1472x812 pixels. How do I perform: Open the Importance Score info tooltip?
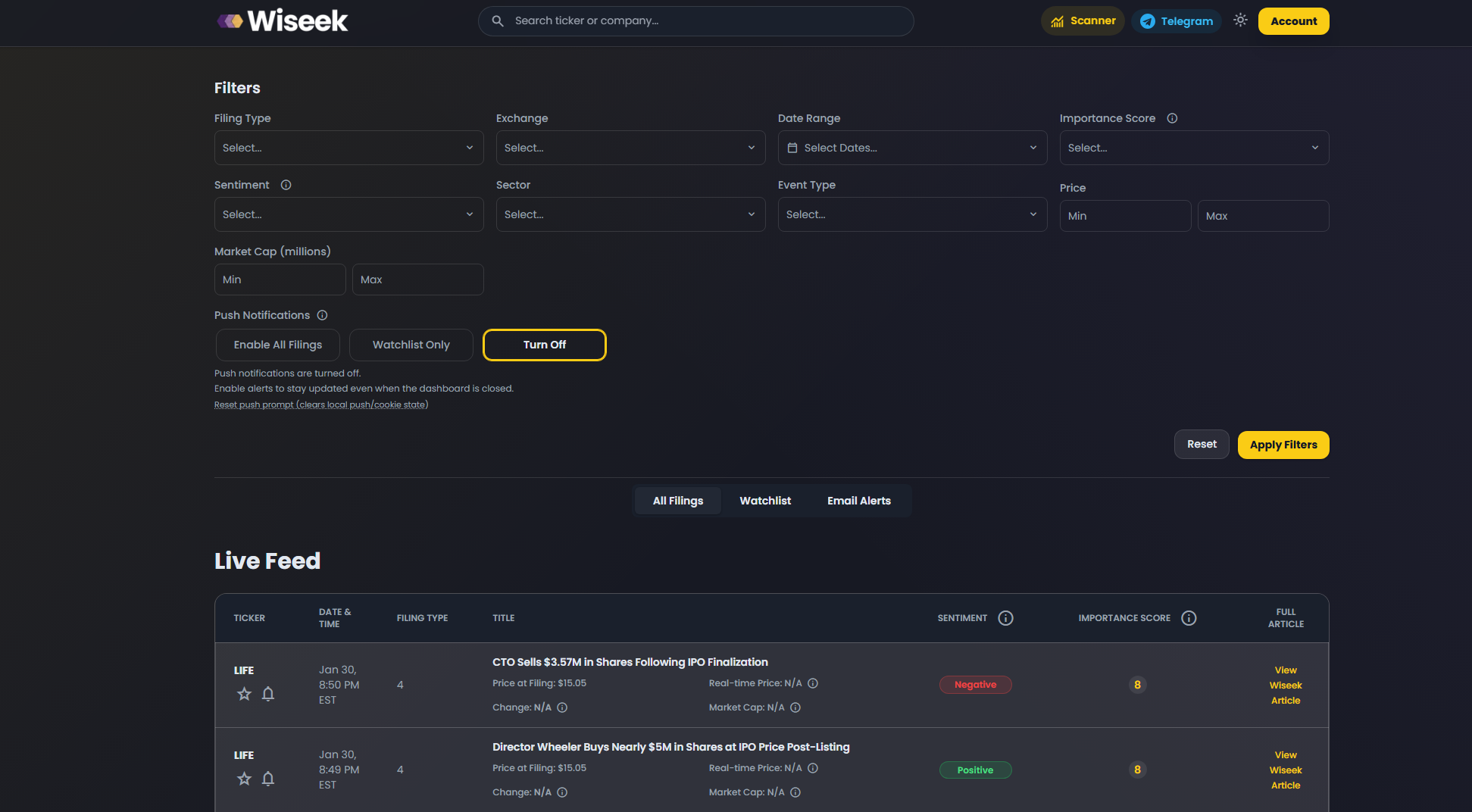click(x=1172, y=118)
